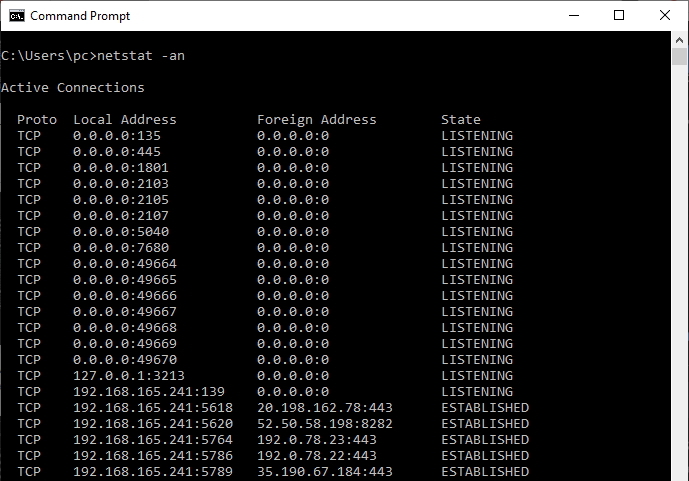Viewport: 689px width, 481px height.
Task: Click the 'Local Address' column header
Action: 125,119
